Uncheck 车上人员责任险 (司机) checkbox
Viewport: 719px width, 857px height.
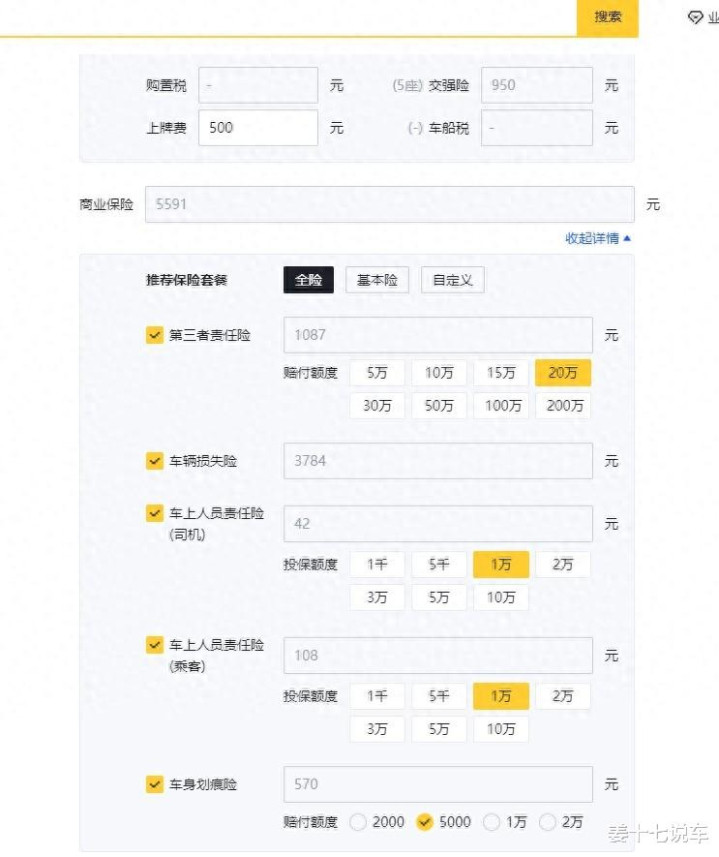155,513
